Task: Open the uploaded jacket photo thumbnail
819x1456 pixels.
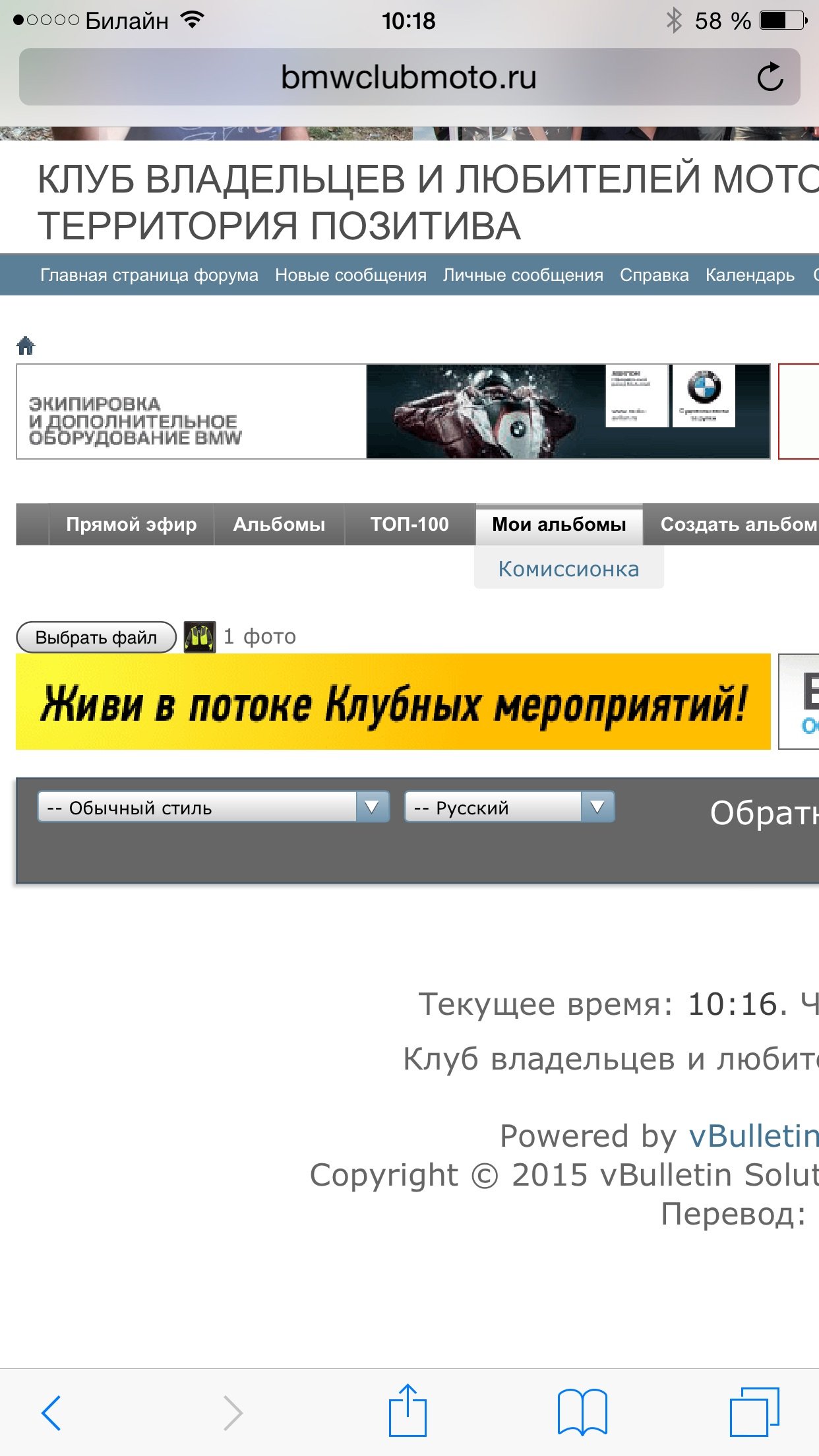Action: point(199,637)
